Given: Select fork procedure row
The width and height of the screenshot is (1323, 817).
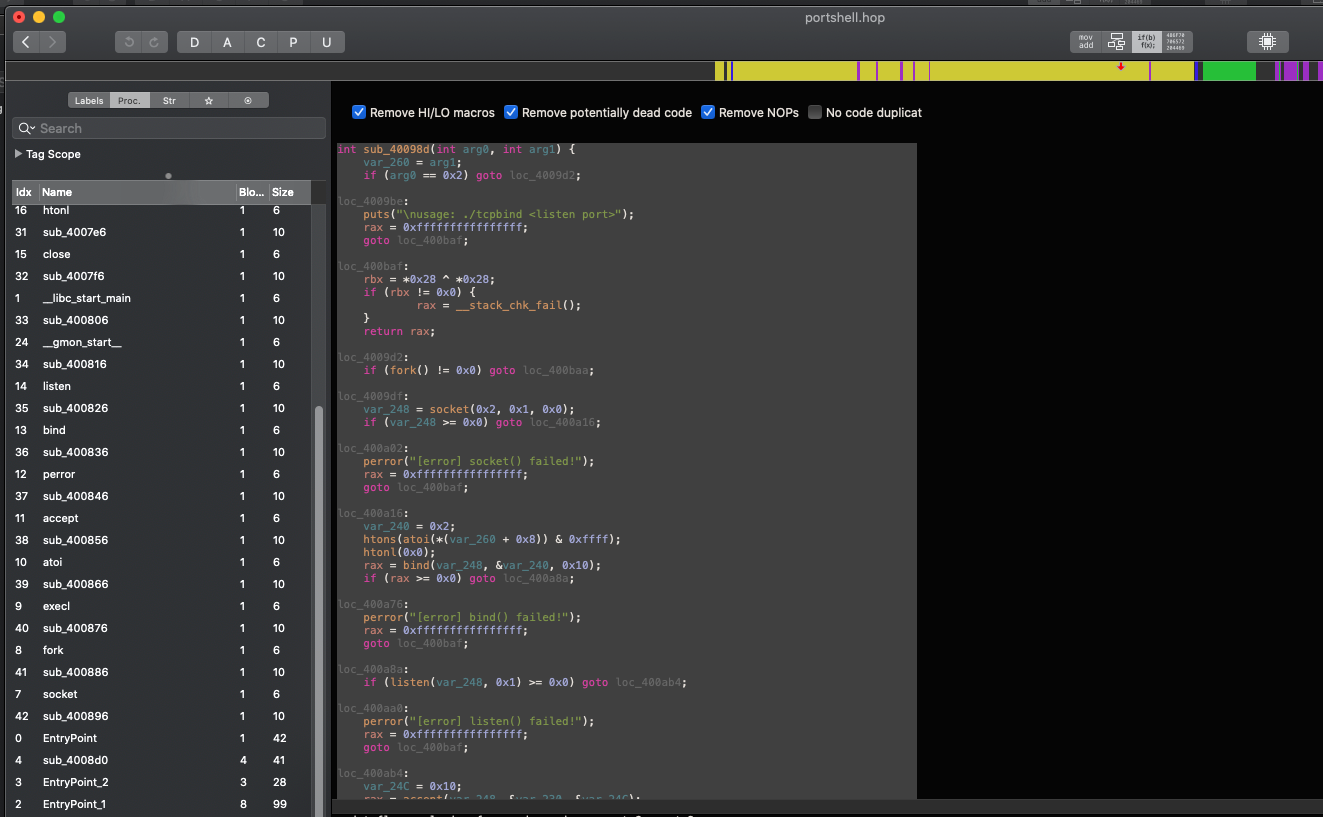Looking at the screenshot, I should (161, 650).
